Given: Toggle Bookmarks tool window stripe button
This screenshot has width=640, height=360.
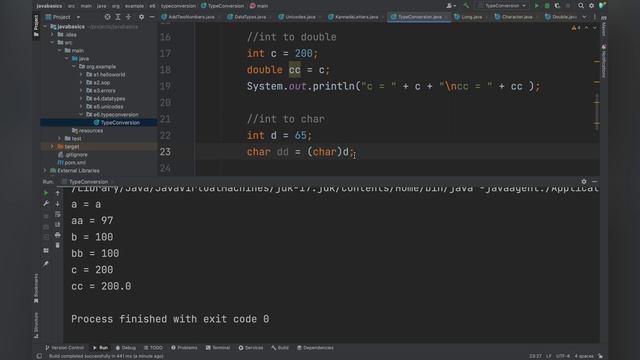Looking at the screenshot, I should (x=36, y=288).
